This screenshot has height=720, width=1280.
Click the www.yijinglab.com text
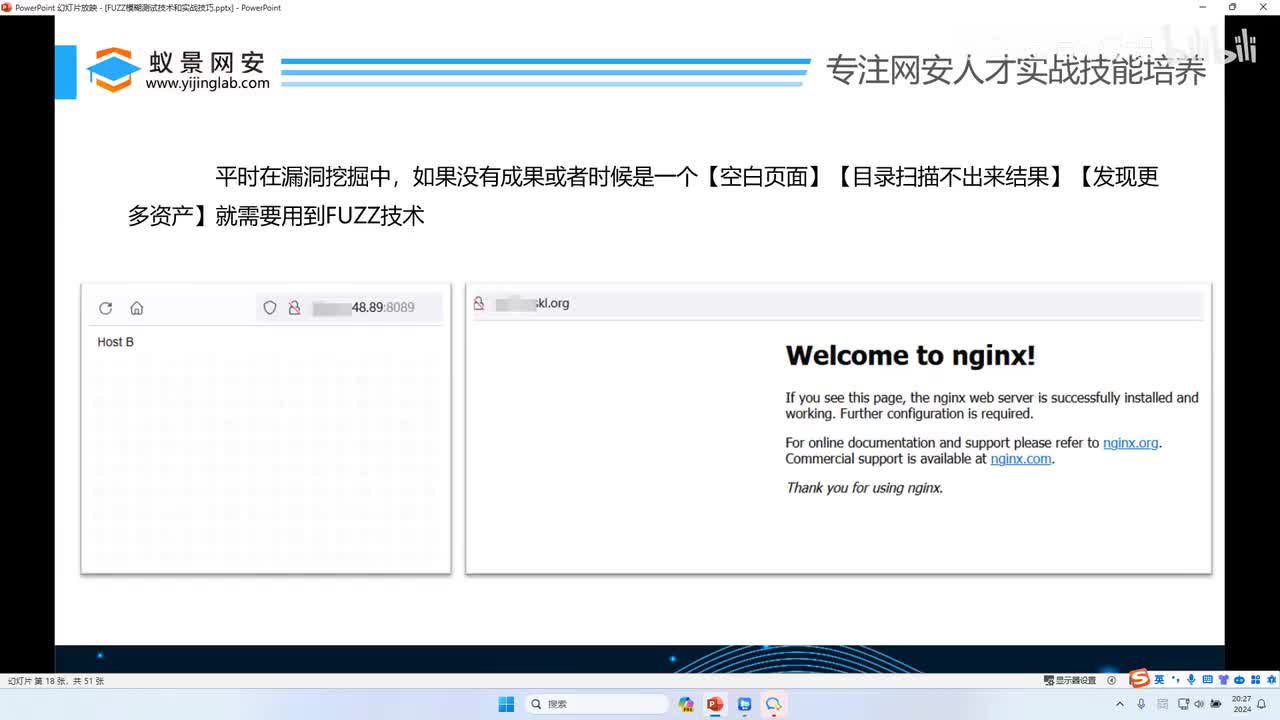pyautogui.click(x=207, y=84)
